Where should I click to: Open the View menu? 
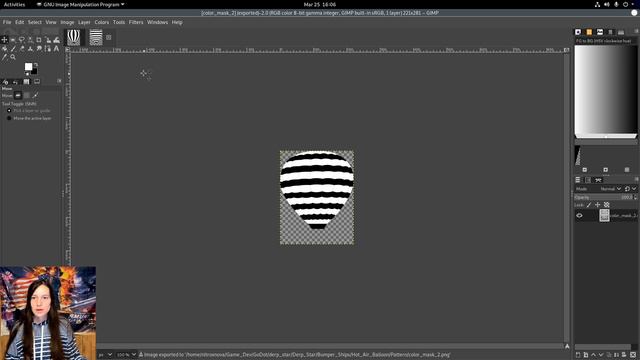[51, 22]
